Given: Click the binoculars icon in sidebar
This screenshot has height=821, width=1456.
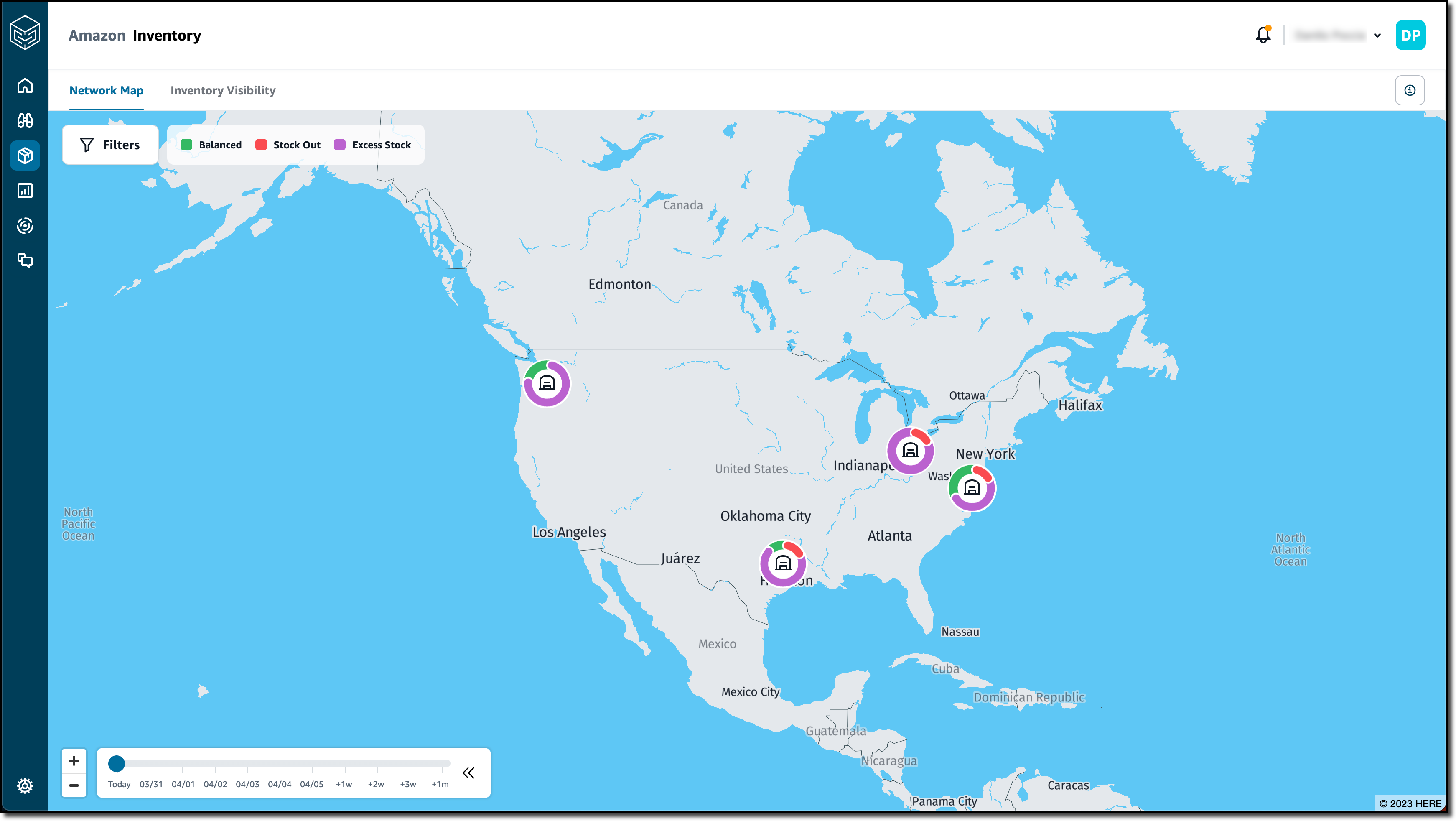Looking at the screenshot, I should click(x=25, y=120).
